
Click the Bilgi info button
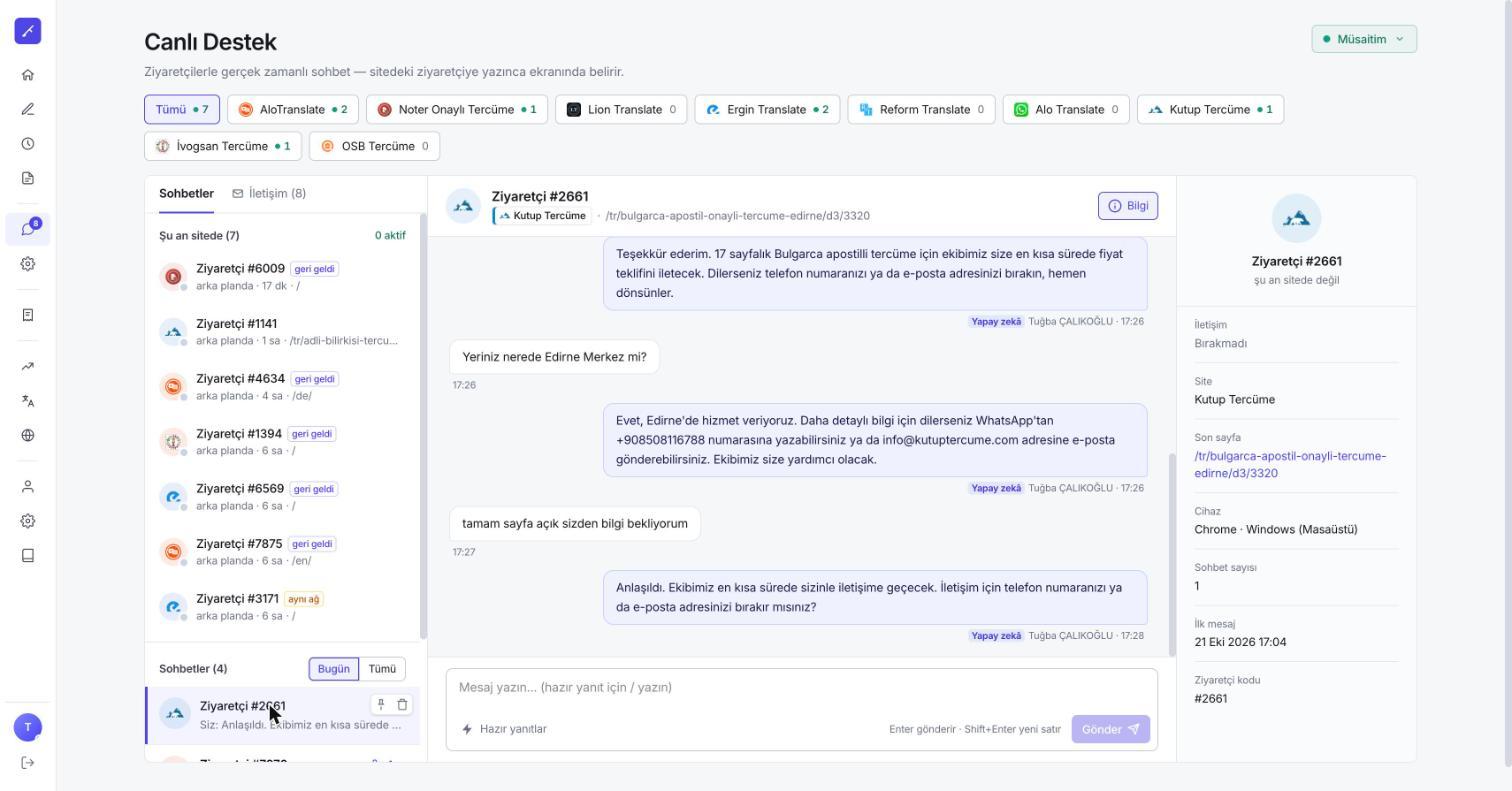[1128, 206]
